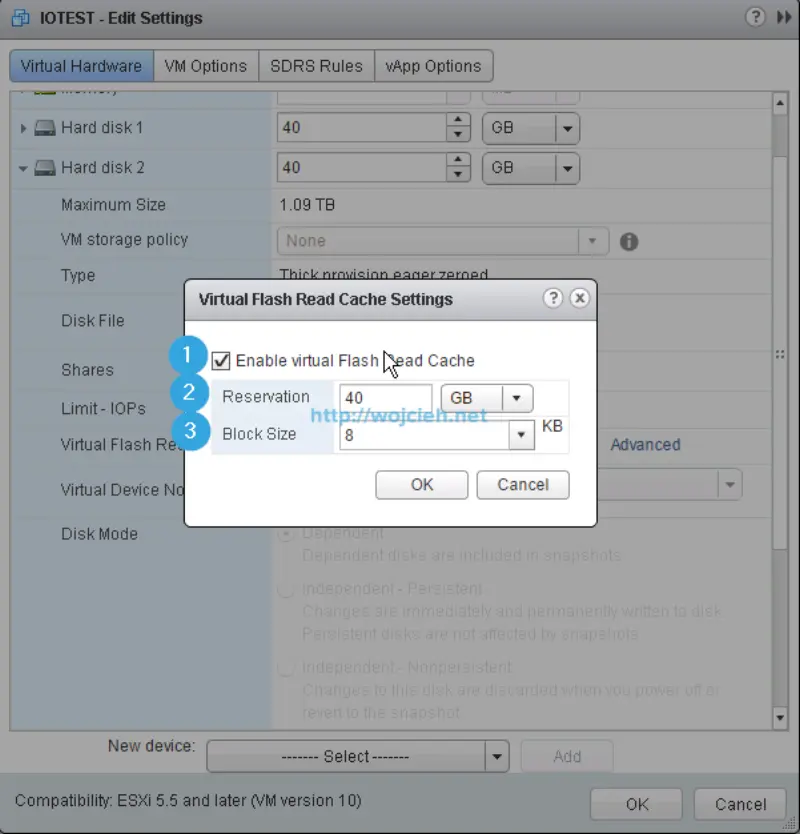Open the GB unit dropdown for Hard disk 1
The width and height of the screenshot is (800, 834).
pyautogui.click(x=565, y=128)
